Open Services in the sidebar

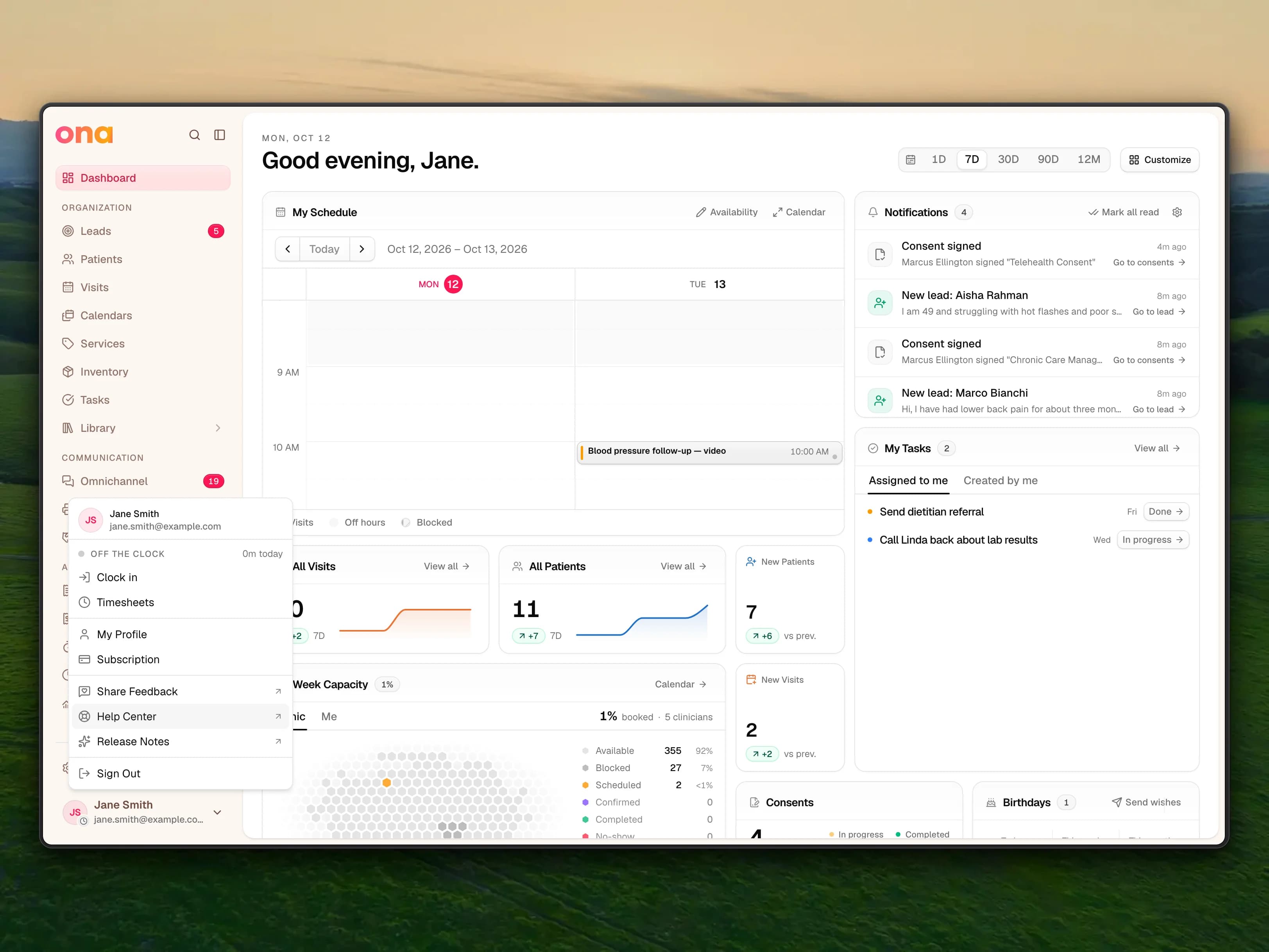click(143, 344)
